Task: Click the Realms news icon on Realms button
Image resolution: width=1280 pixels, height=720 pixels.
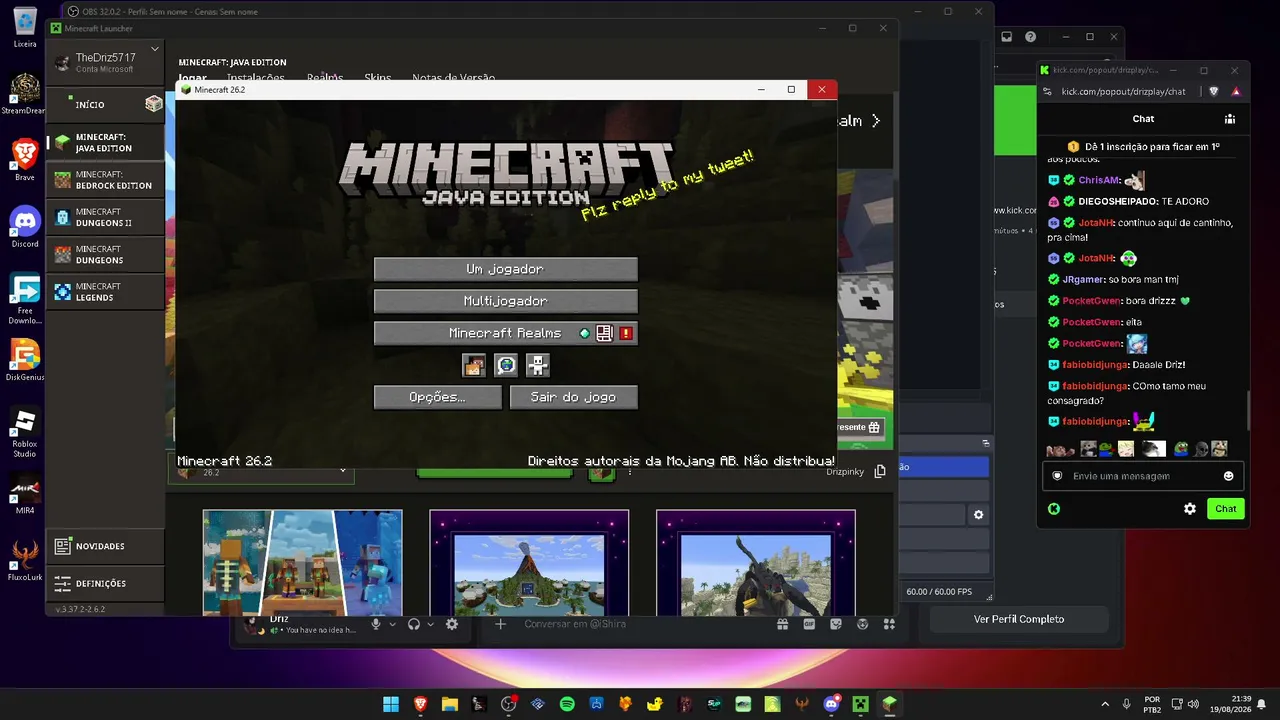Action: click(x=604, y=333)
